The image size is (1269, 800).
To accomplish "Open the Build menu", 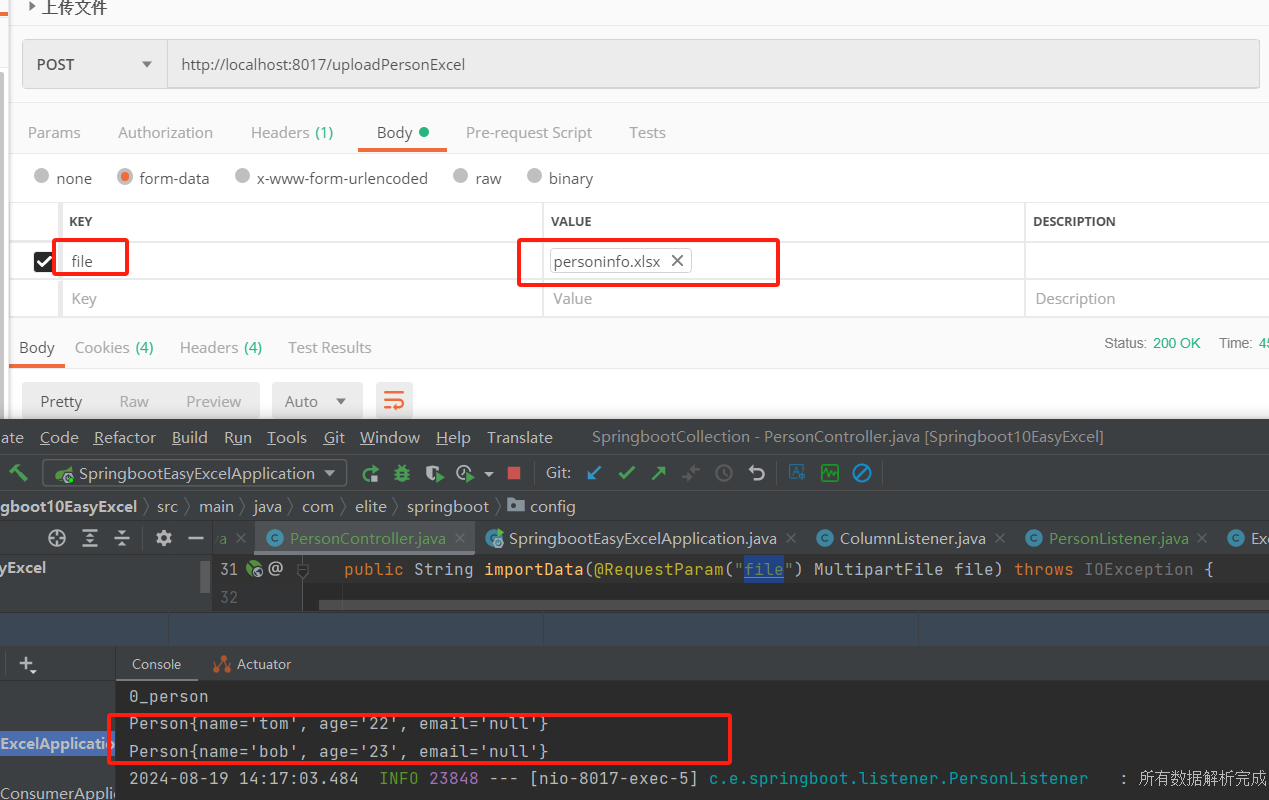I will pos(190,437).
